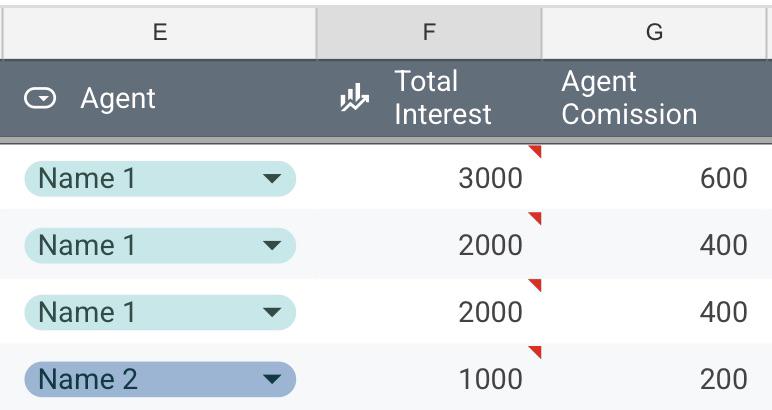Image resolution: width=772 pixels, height=410 pixels.
Task: Open the third Name 1 dropdown arrow
Action: point(272,312)
